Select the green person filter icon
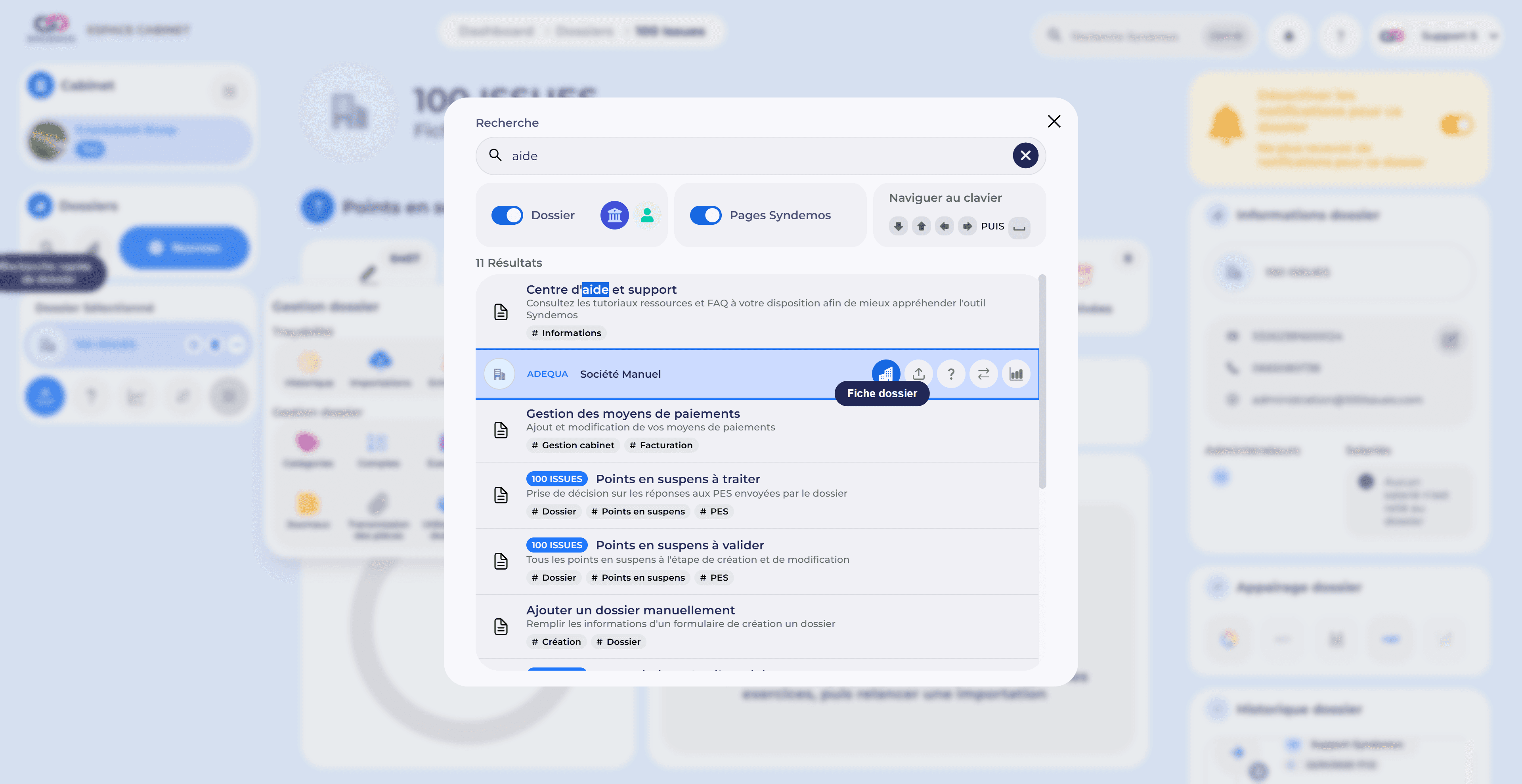The height and width of the screenshot is (784, 1522). pyautogui.click(x=647, y=215)
